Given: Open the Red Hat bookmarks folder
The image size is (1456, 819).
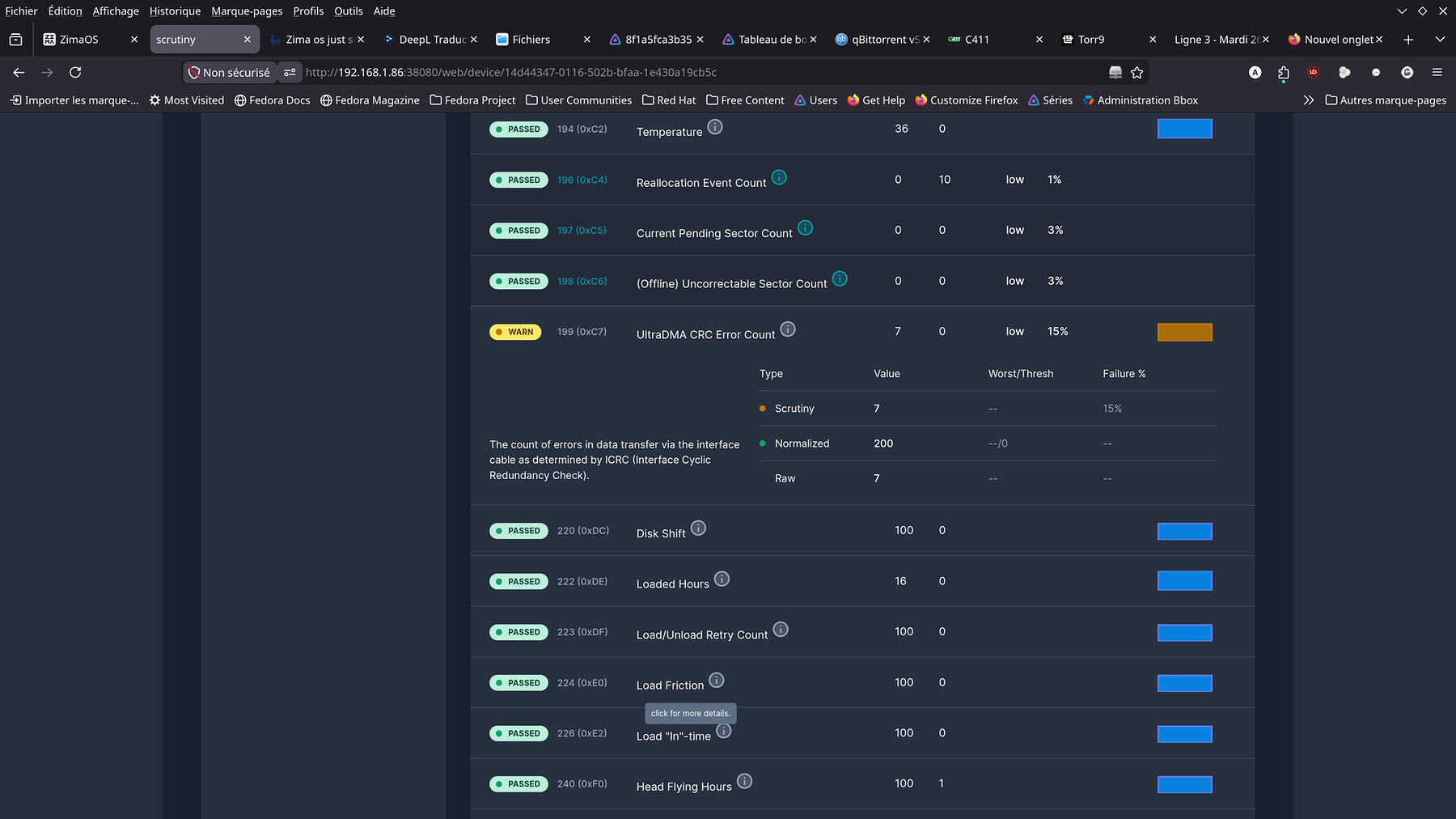Looking at the screenshot, I should [x=669, y=100].
